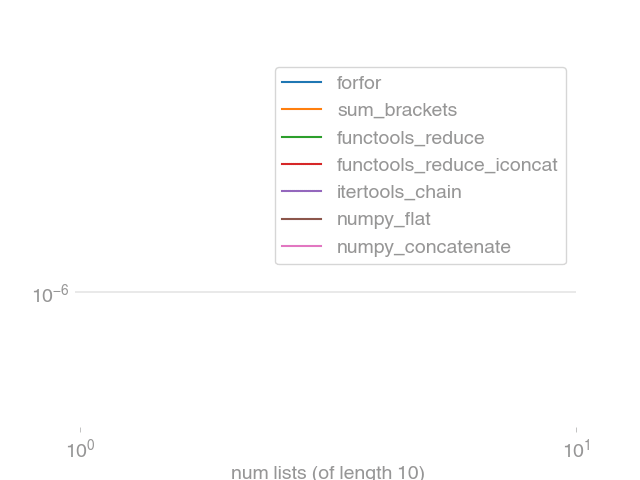
Task: Click the orange sum_brackets legend line
Action: tap(302, 109)
